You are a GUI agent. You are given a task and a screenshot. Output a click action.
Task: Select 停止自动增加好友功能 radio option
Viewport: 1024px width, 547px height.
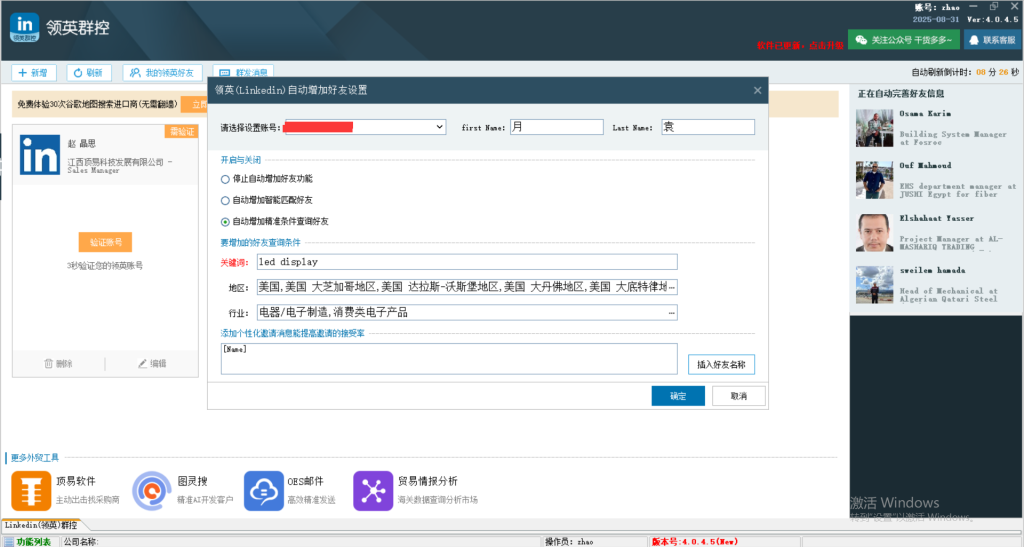pyautogui.click(x=225, y=179)
